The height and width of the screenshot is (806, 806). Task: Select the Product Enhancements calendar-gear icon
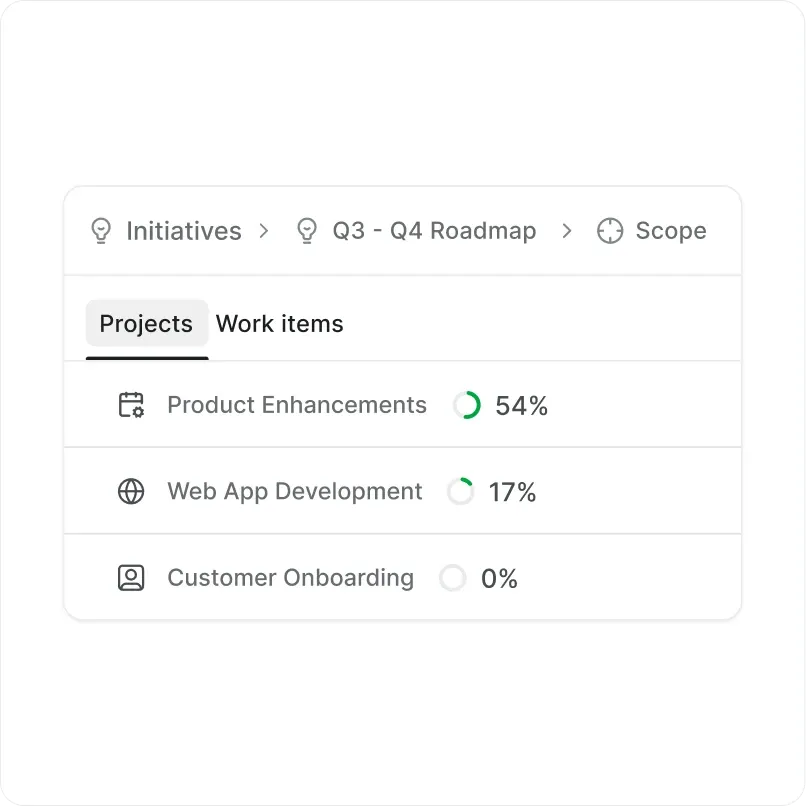(x=131, y=405)
